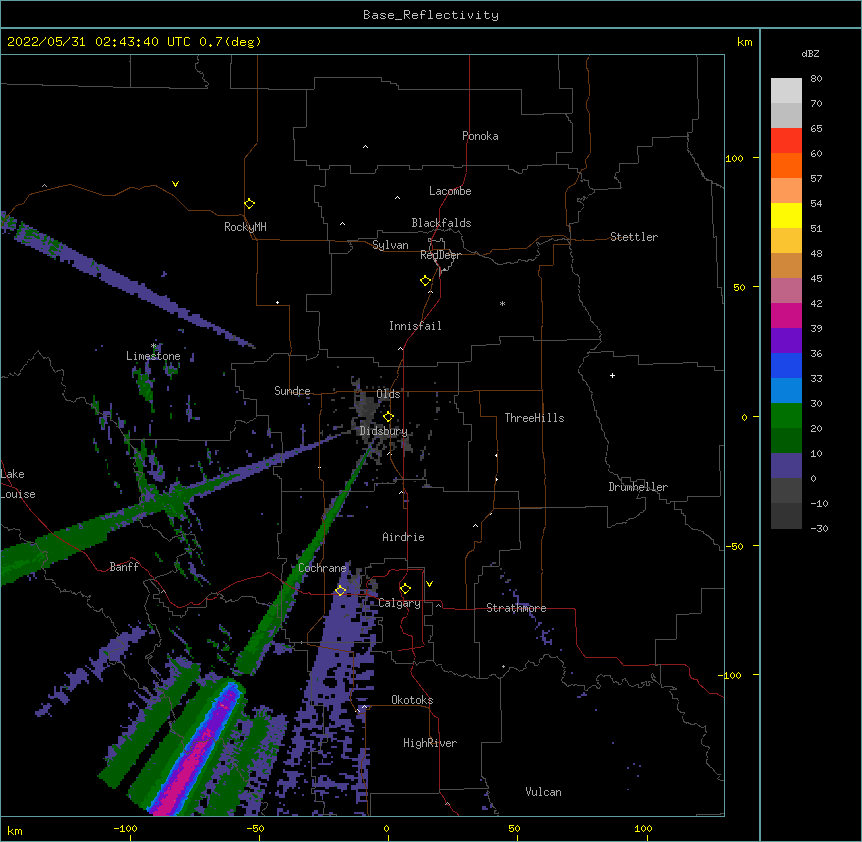862x842 pixels.
Task: Click the Didsbury label
Action: [383, 431]
